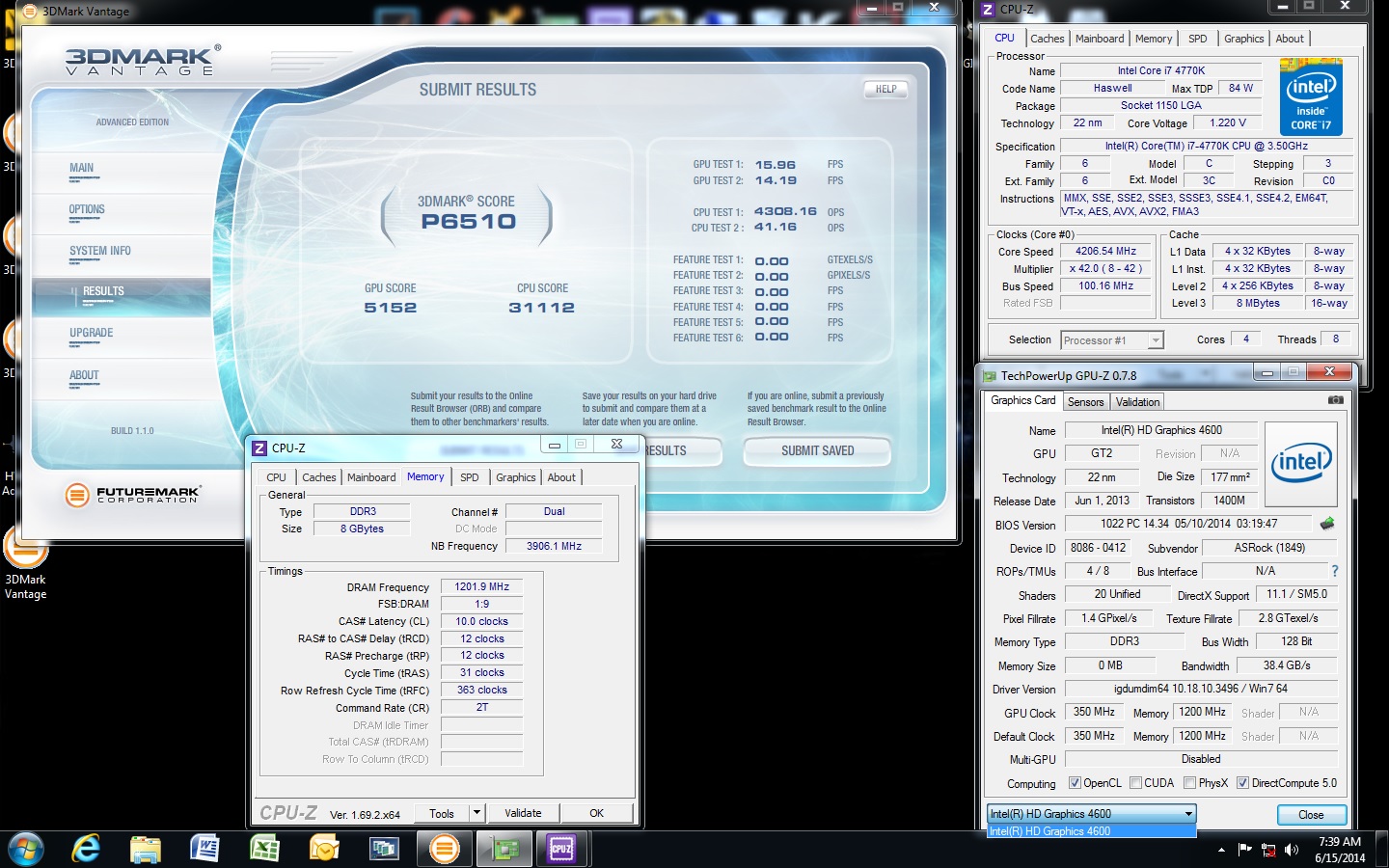Click the Submit Saved button
The width and height of the screenshot is (1389, 868).
pos(817,450)
